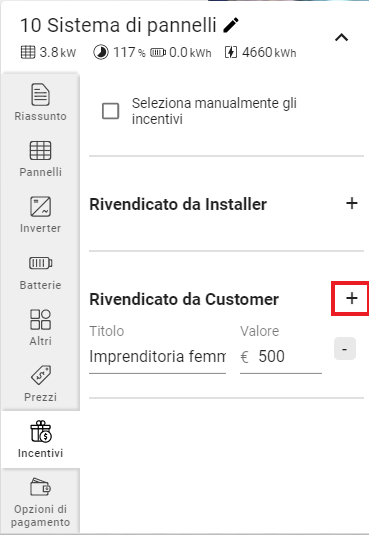
Task: Click the 4660 kWh energy production icon
Action: 231,53
